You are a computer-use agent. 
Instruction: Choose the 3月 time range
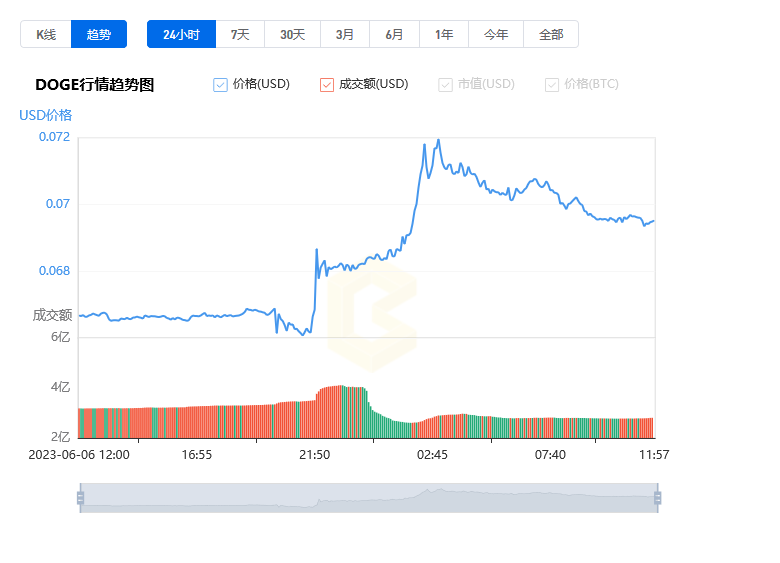[x=345, y=34]
